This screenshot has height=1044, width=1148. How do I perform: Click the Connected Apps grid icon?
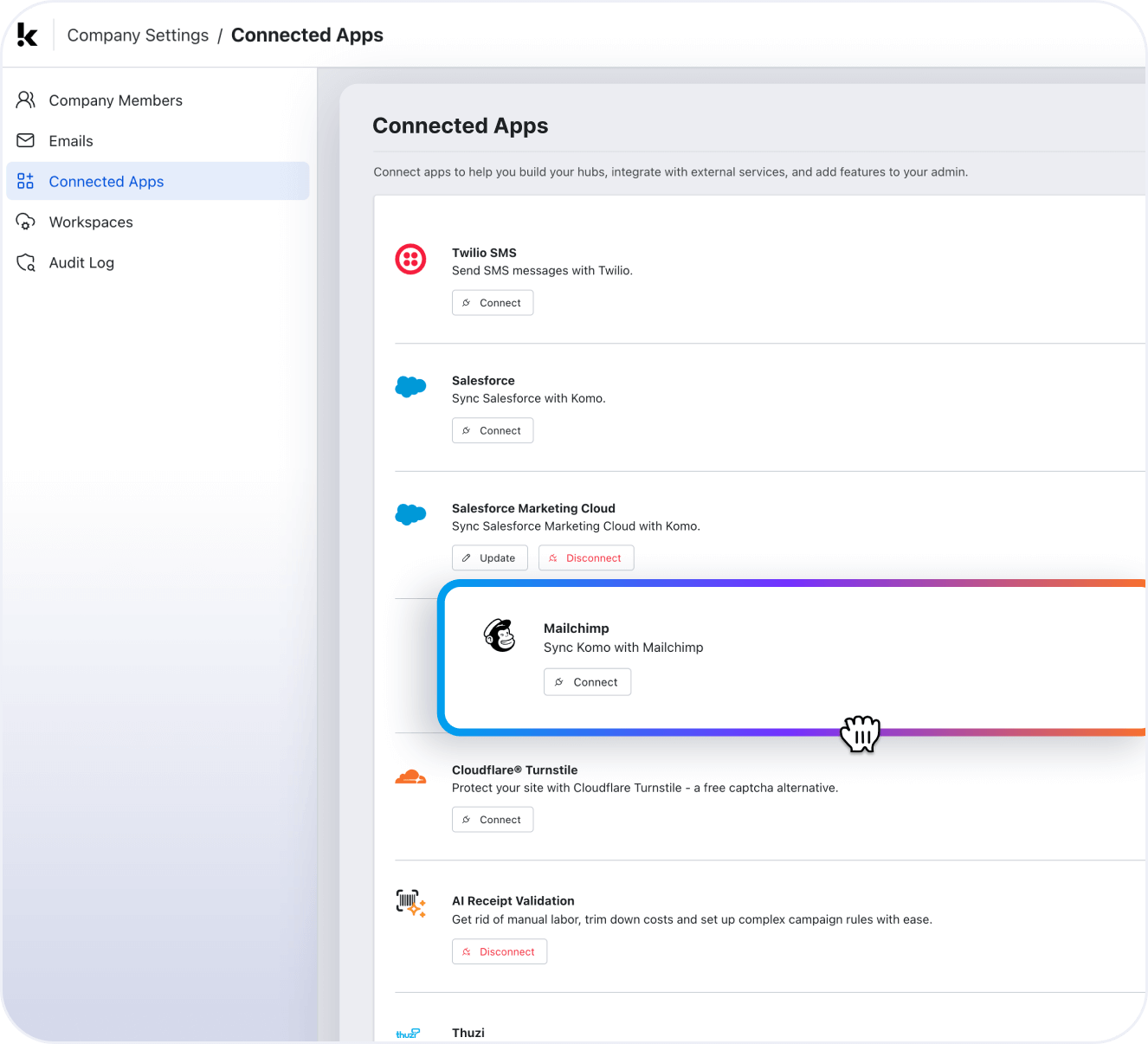[26, 181]
